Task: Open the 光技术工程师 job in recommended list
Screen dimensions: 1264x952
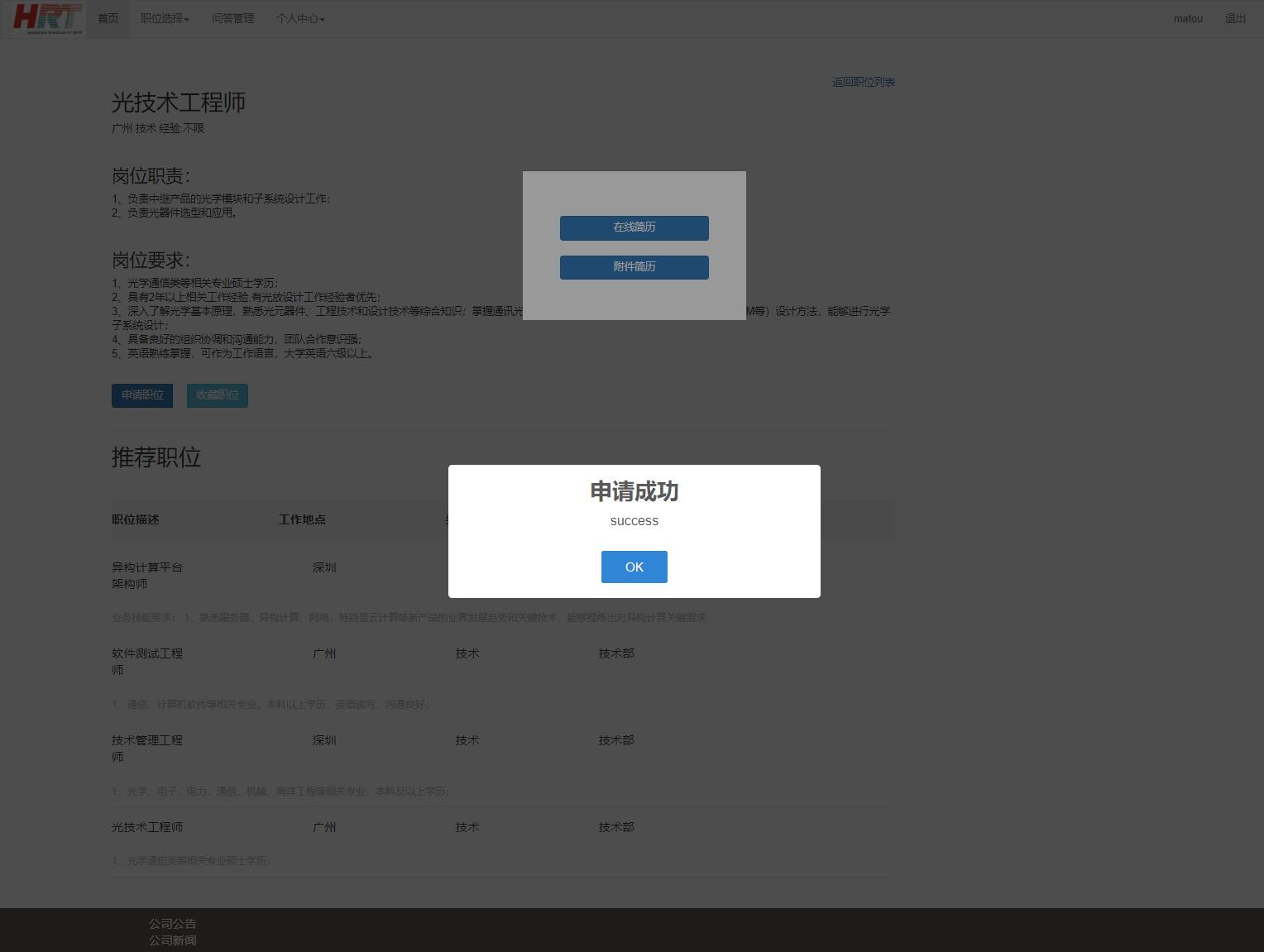Action: pyautogui.click(x=146, y=826)
